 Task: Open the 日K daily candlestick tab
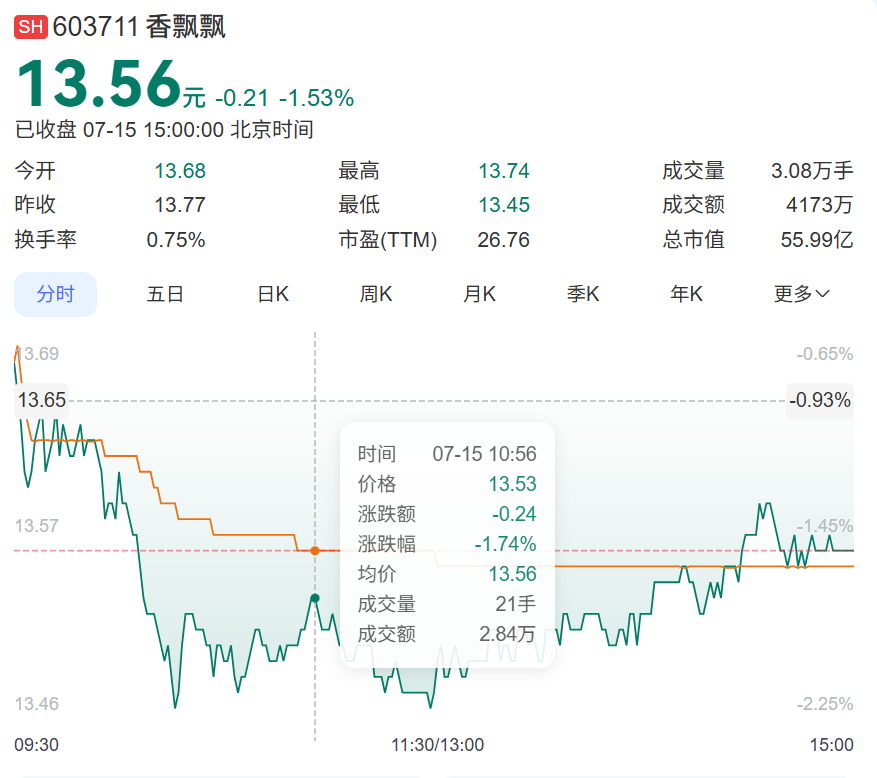pos(273,294)
